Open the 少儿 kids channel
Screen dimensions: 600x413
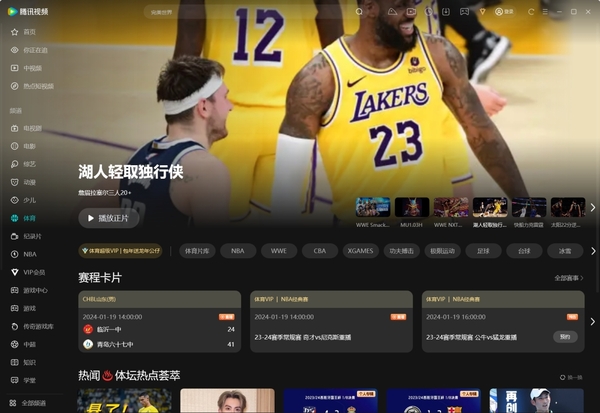pos(23,200)
